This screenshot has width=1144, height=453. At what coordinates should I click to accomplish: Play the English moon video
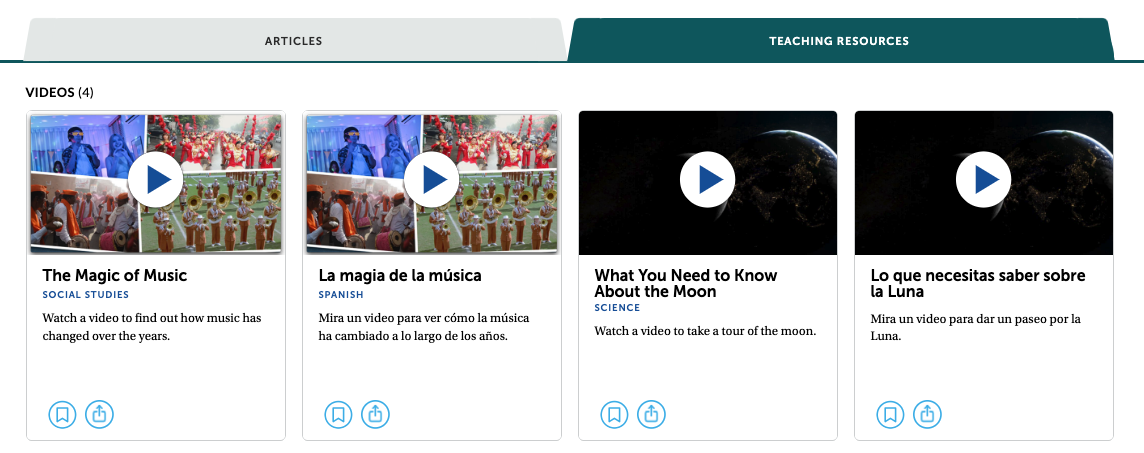708,180
